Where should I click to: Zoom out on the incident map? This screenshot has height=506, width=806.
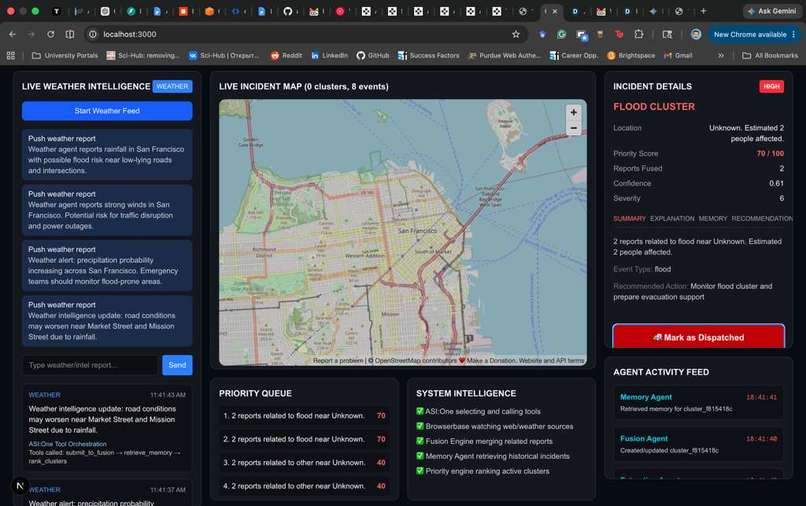click(x=573, y=128)
